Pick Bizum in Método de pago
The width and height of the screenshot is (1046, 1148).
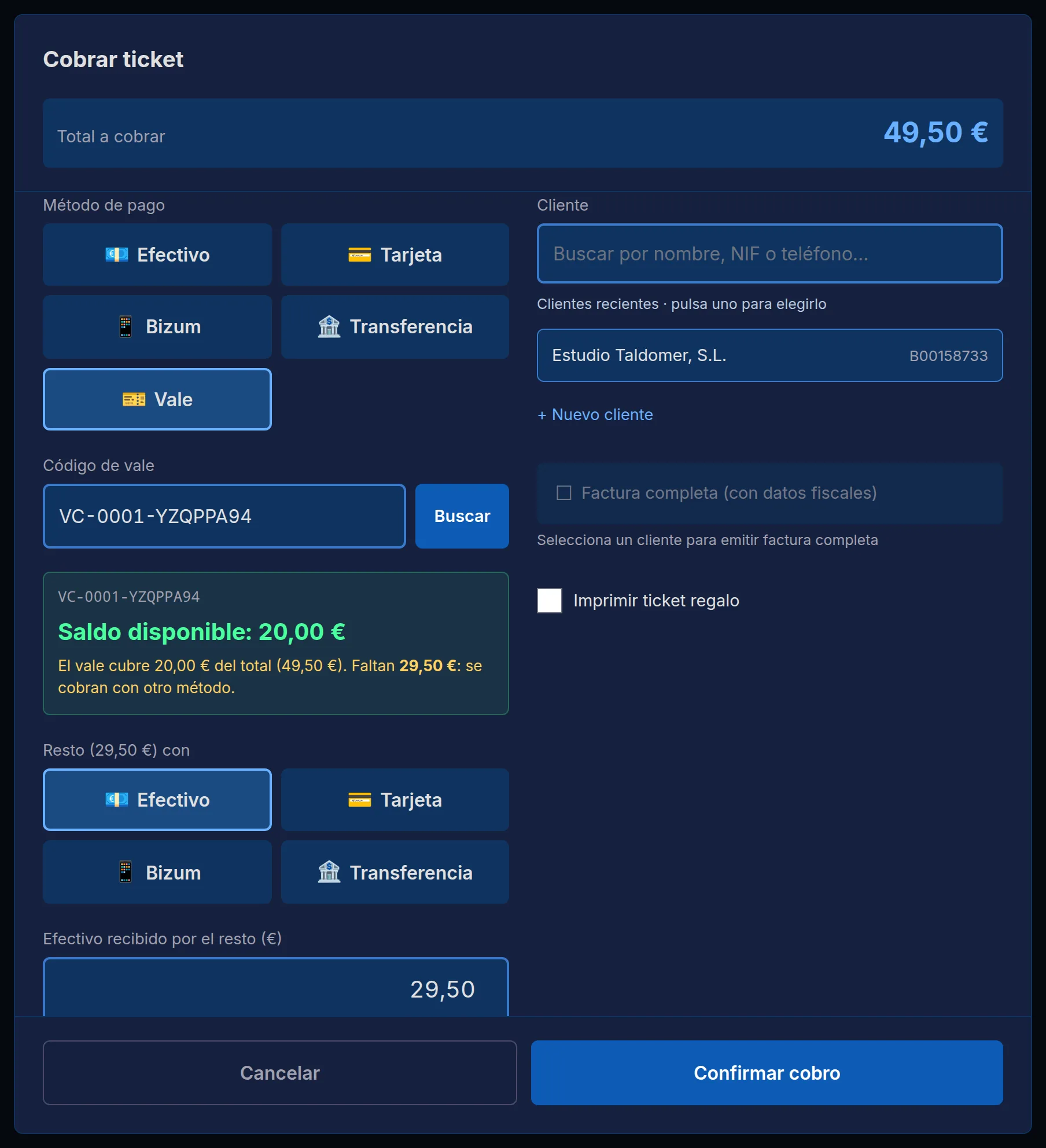pyautogui.click(x=157, y=326)
